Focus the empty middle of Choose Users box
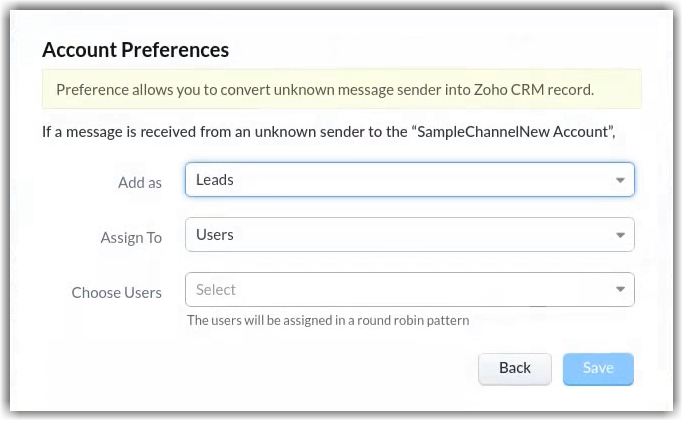The width and height of the screenshot is (683, 421). coord(410,290)
